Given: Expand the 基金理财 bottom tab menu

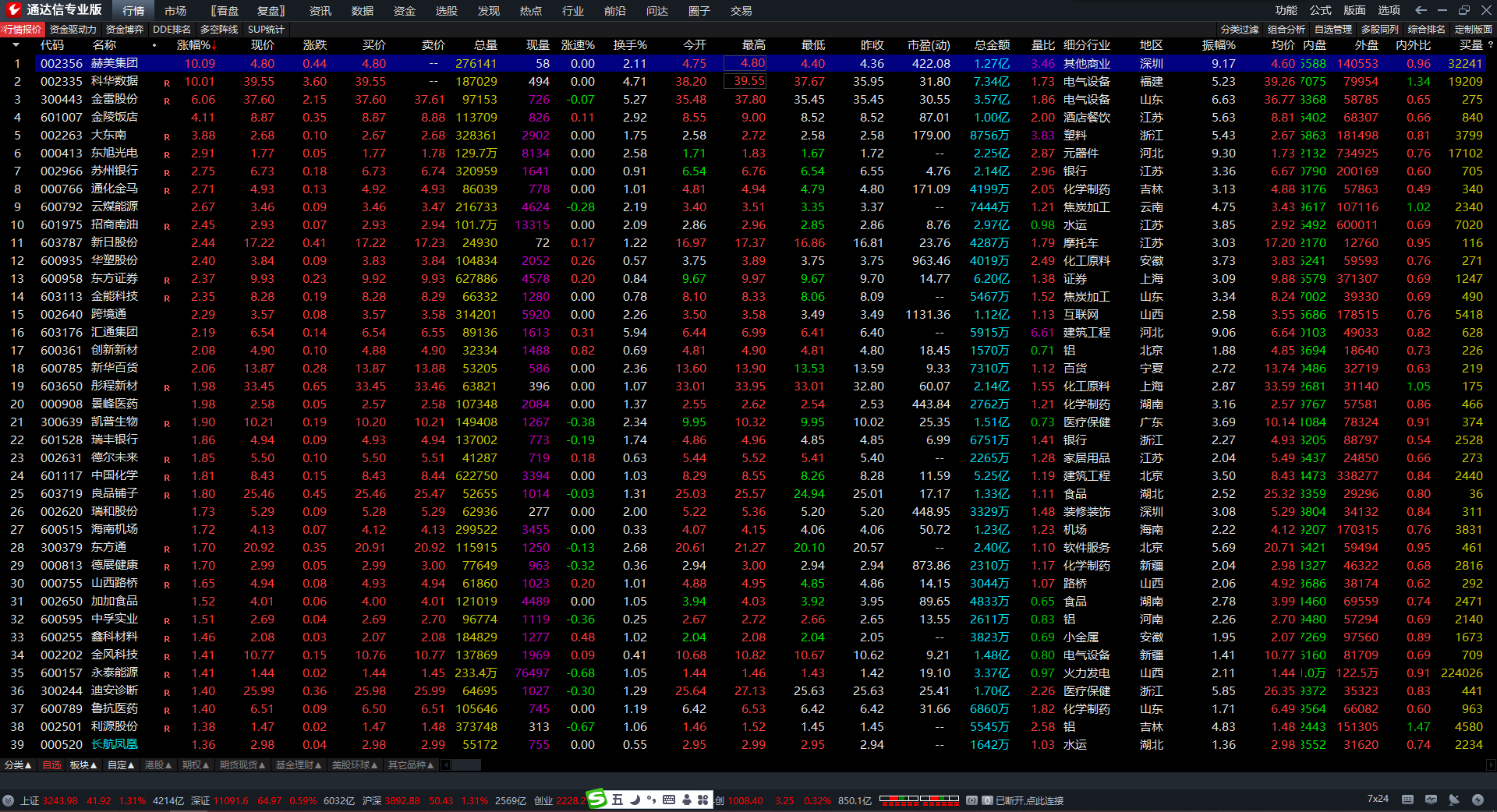Looking at the screenshot, I should click(x=299, y=765).
